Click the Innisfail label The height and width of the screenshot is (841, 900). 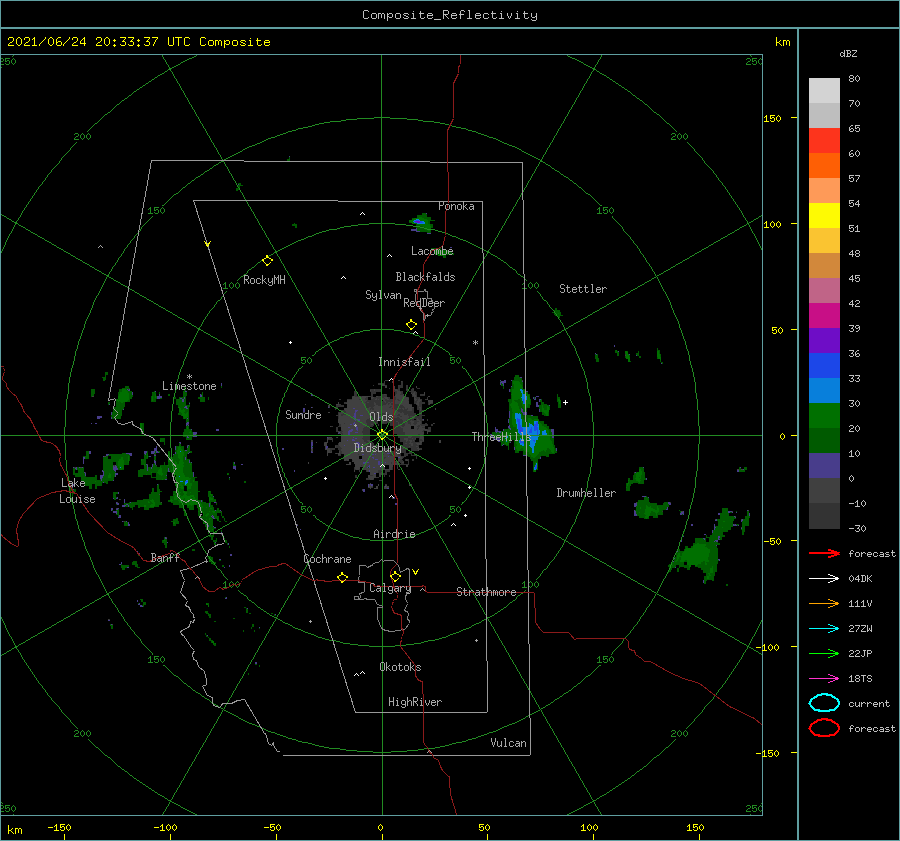[x=404, y=362]
